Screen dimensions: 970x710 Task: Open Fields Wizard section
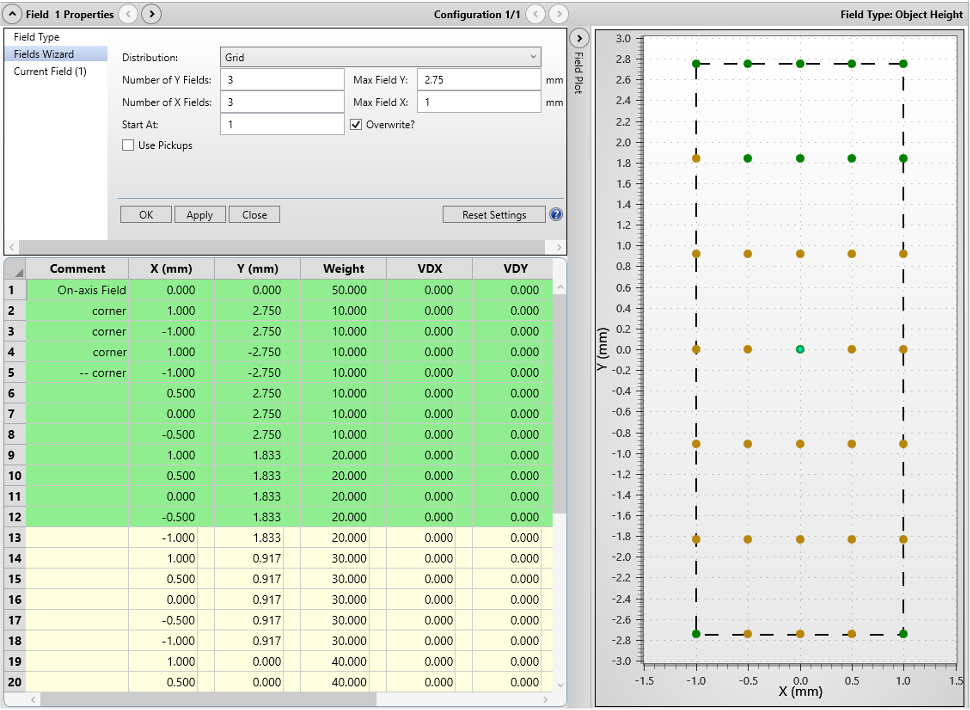43,54
